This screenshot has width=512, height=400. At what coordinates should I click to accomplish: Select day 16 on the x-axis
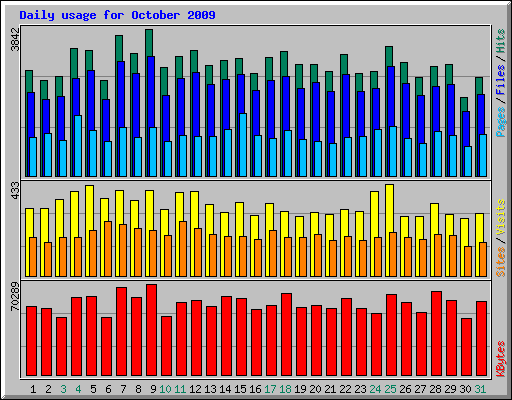[x=255, y=389]
